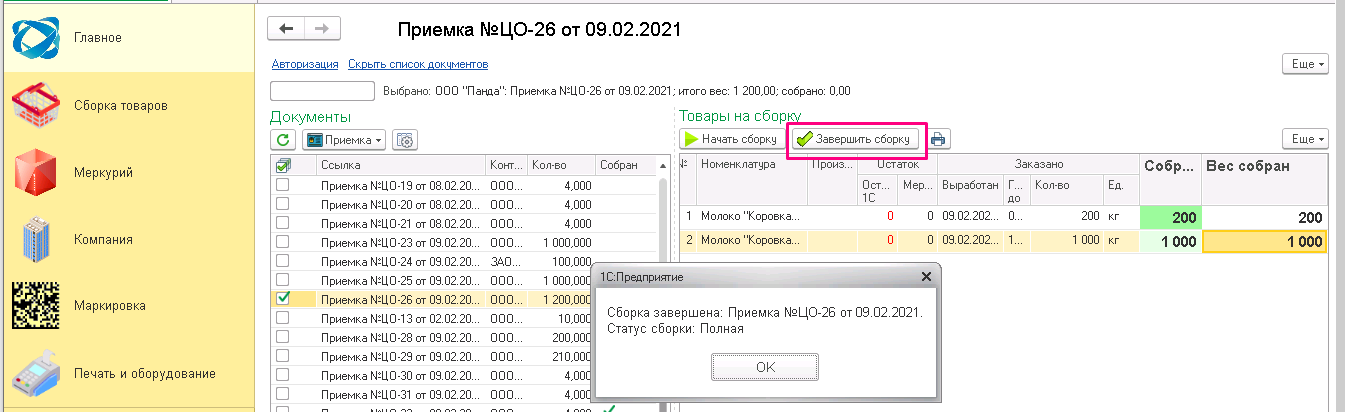Open the top Еще dropdown menu
The image size is (1345, 412).
point(1305,64)
